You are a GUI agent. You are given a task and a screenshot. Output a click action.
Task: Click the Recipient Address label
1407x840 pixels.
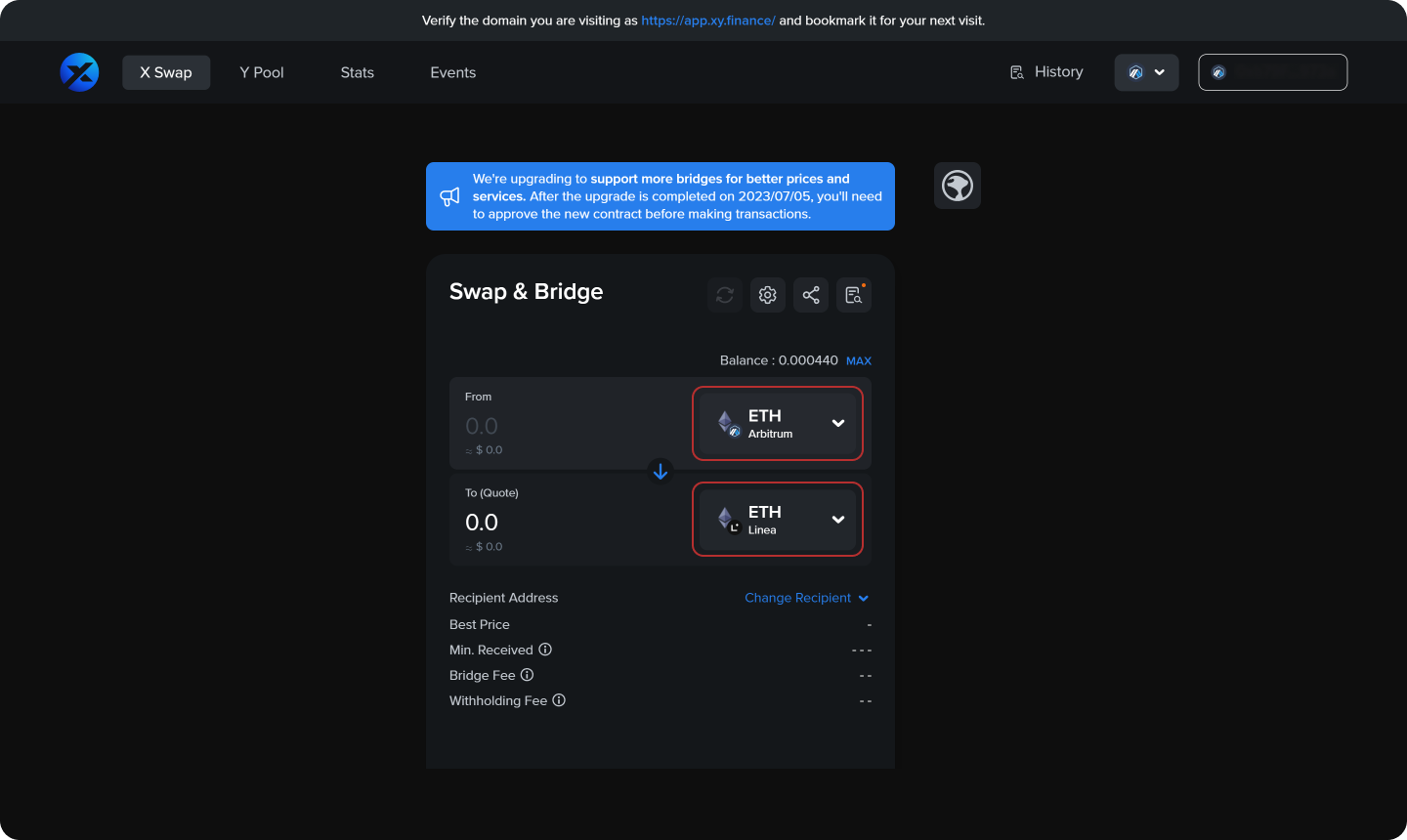(x=504, y=598)
